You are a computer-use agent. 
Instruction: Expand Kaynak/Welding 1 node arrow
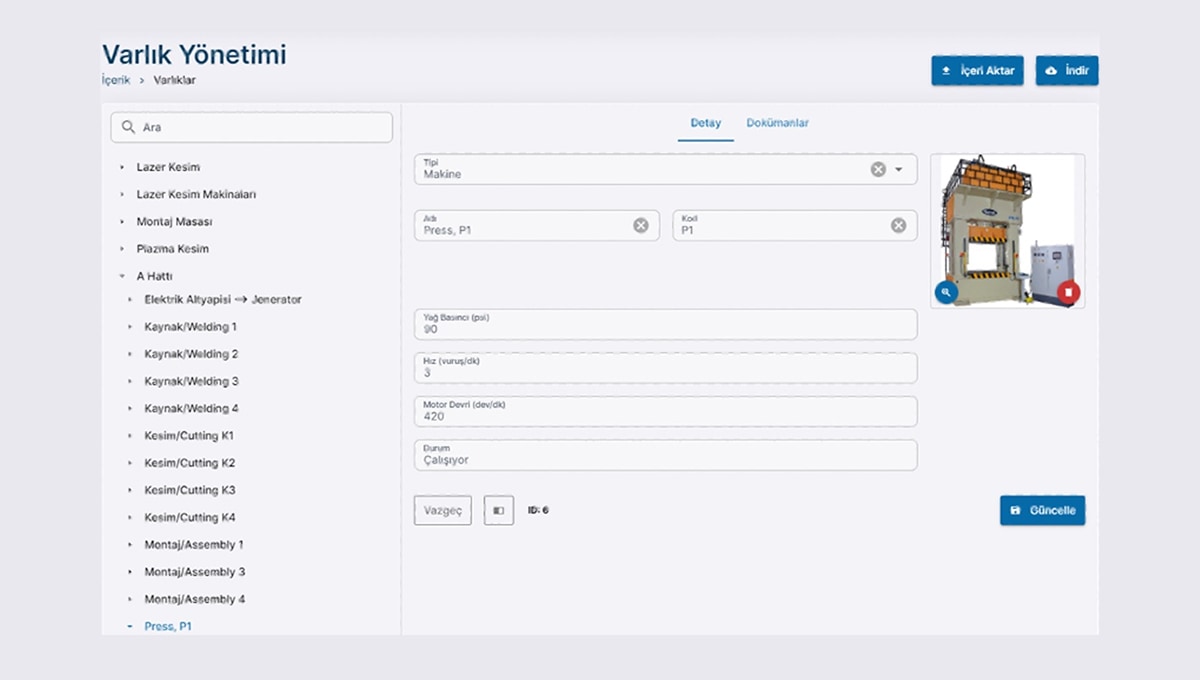coord(130,327)
